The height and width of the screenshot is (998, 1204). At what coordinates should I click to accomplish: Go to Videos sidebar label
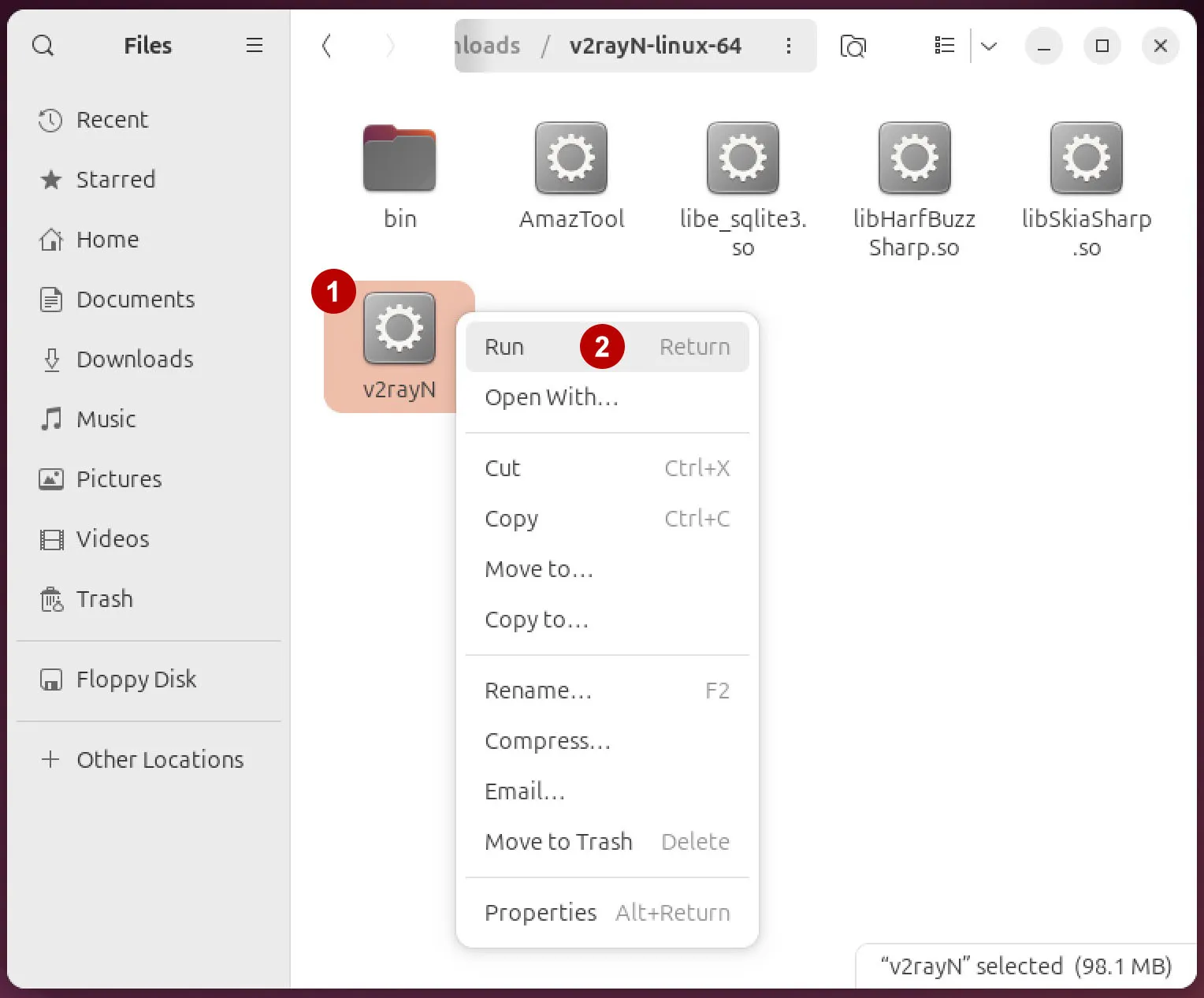pyautogui.click(x=113, y=539)
